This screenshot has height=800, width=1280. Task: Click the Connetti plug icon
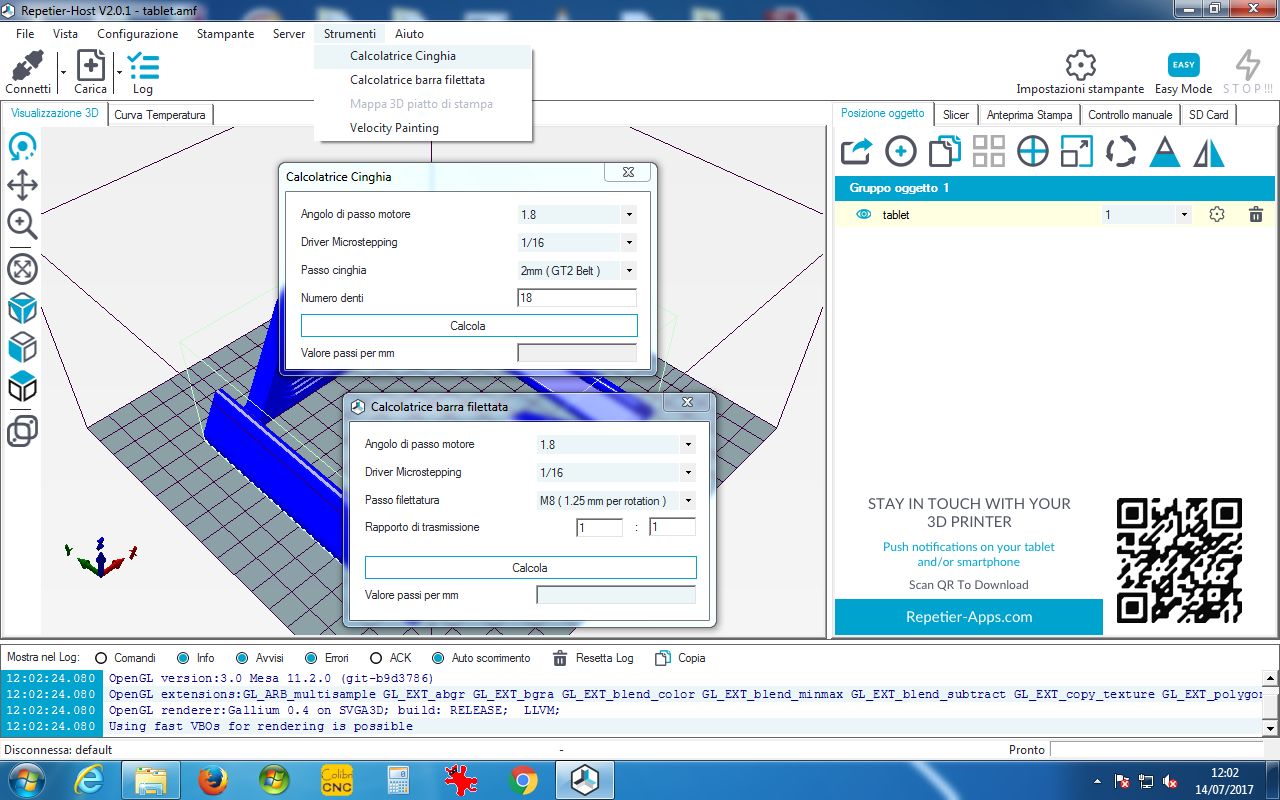coord(27,67)
